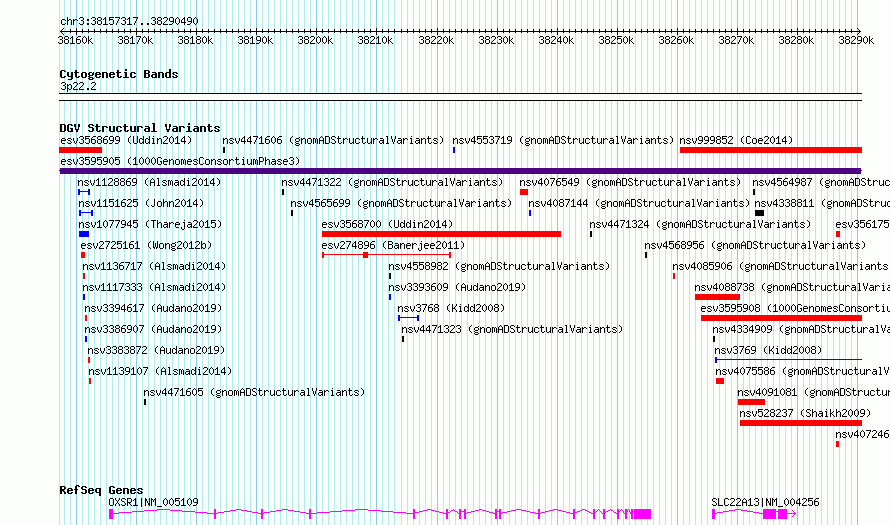Select the purple esv3595905 full-width bar

460,171
